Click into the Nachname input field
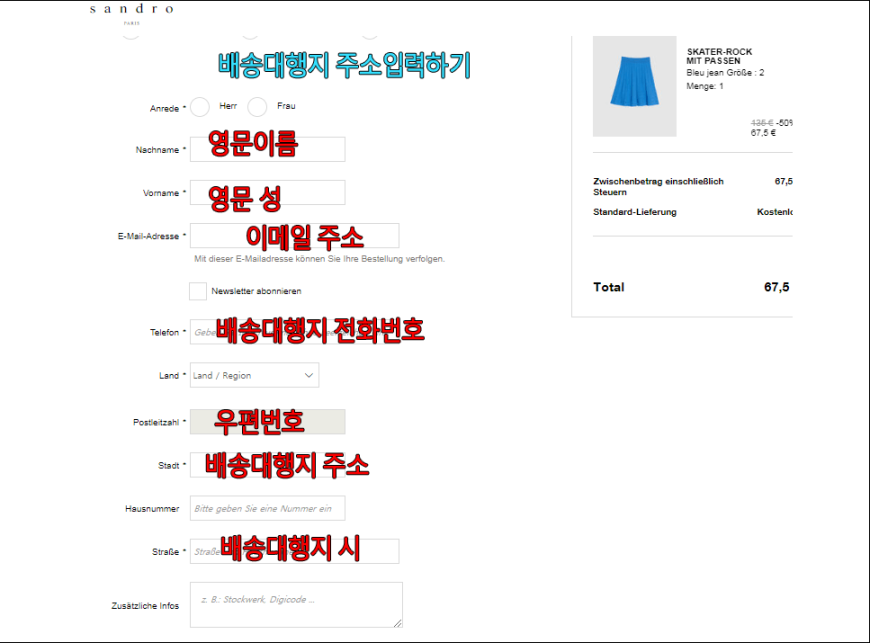The width and height of the screenshot is (870, 643). click(x=267, y=149)
